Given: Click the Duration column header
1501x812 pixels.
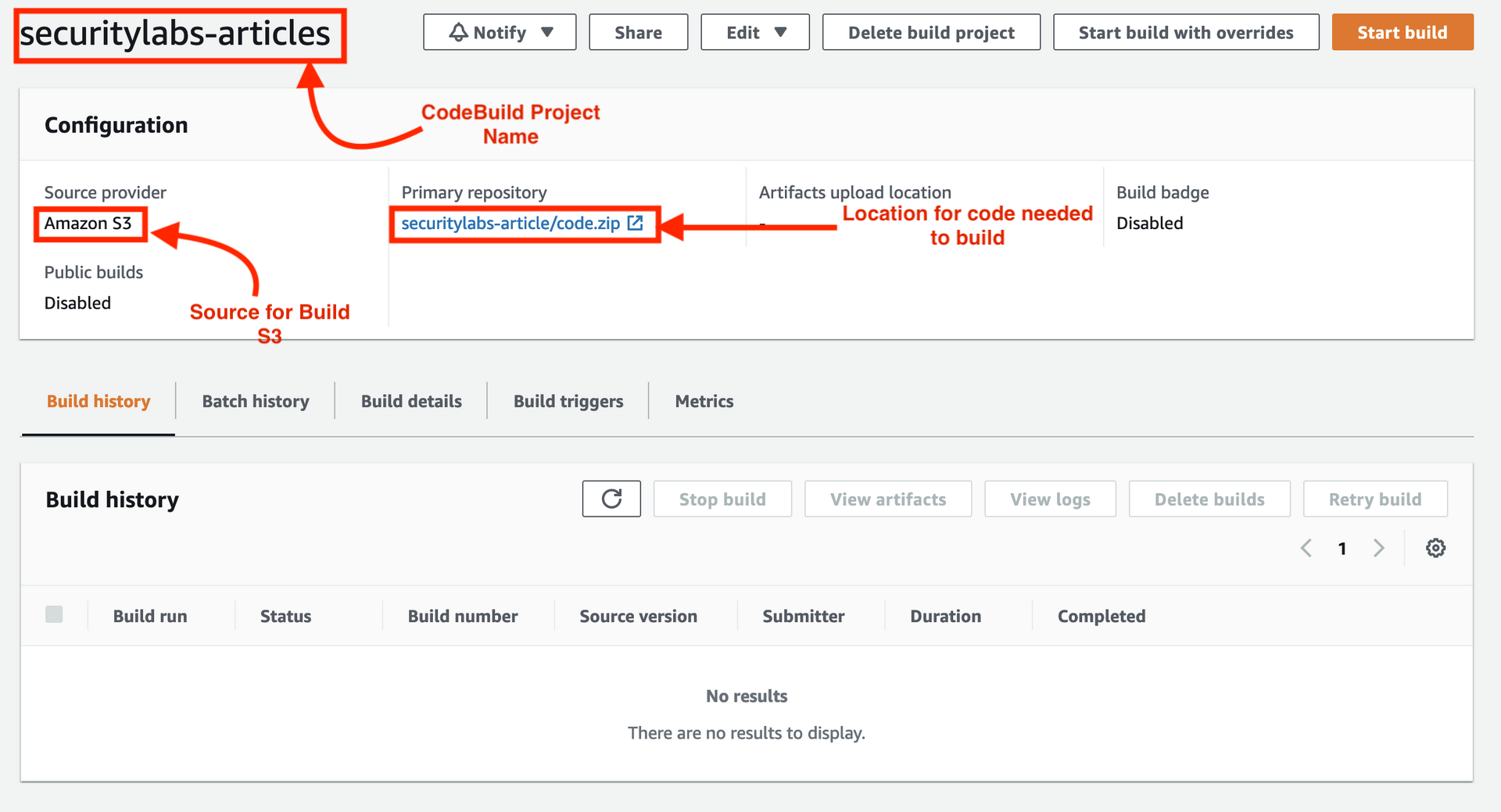Looking at the screenshot, I should [x=945, y=616].
